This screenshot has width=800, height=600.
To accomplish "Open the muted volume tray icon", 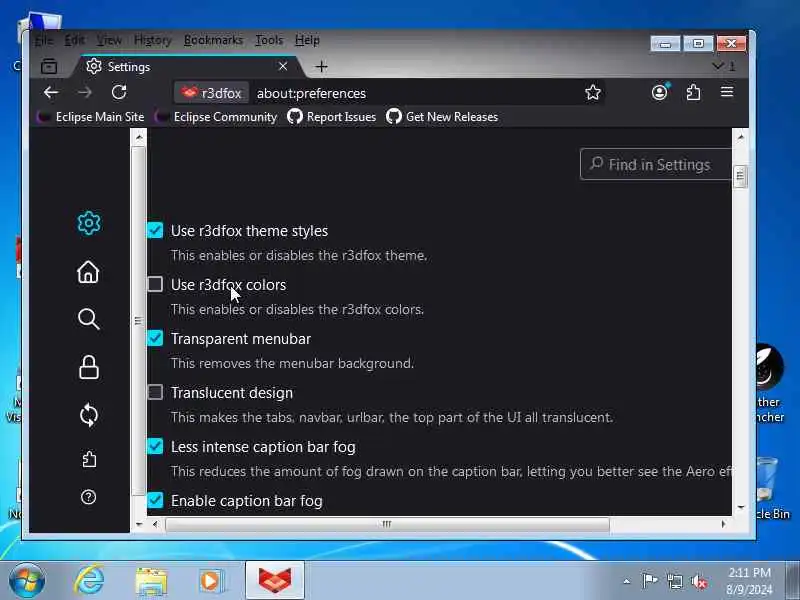I will pos(699,581).
